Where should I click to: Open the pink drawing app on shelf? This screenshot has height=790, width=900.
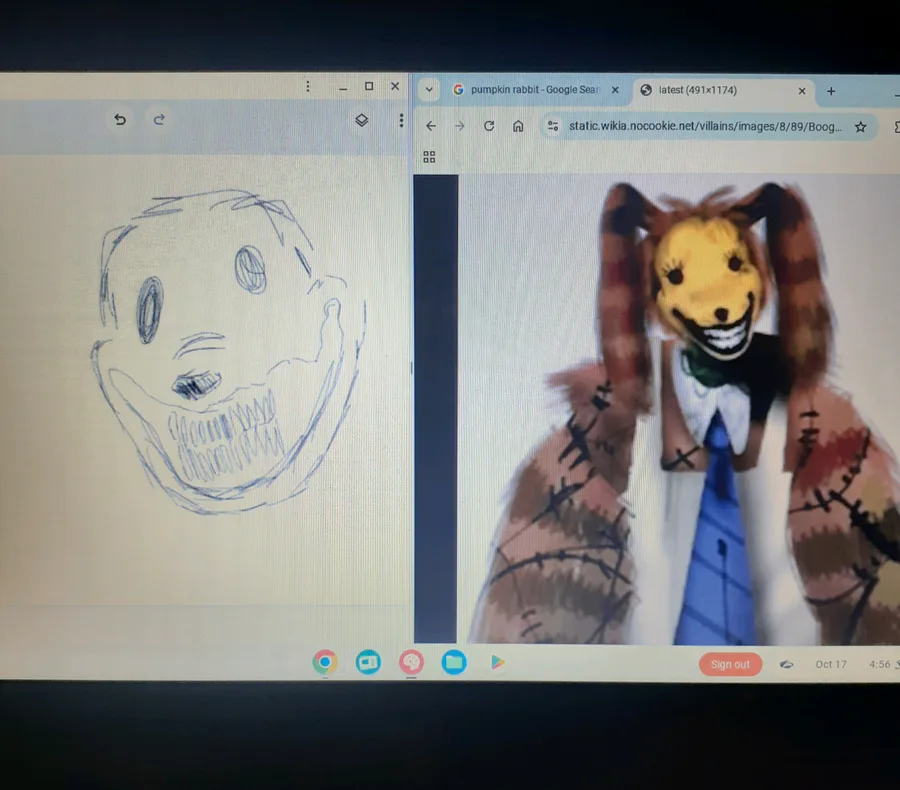tap(411, 663)
